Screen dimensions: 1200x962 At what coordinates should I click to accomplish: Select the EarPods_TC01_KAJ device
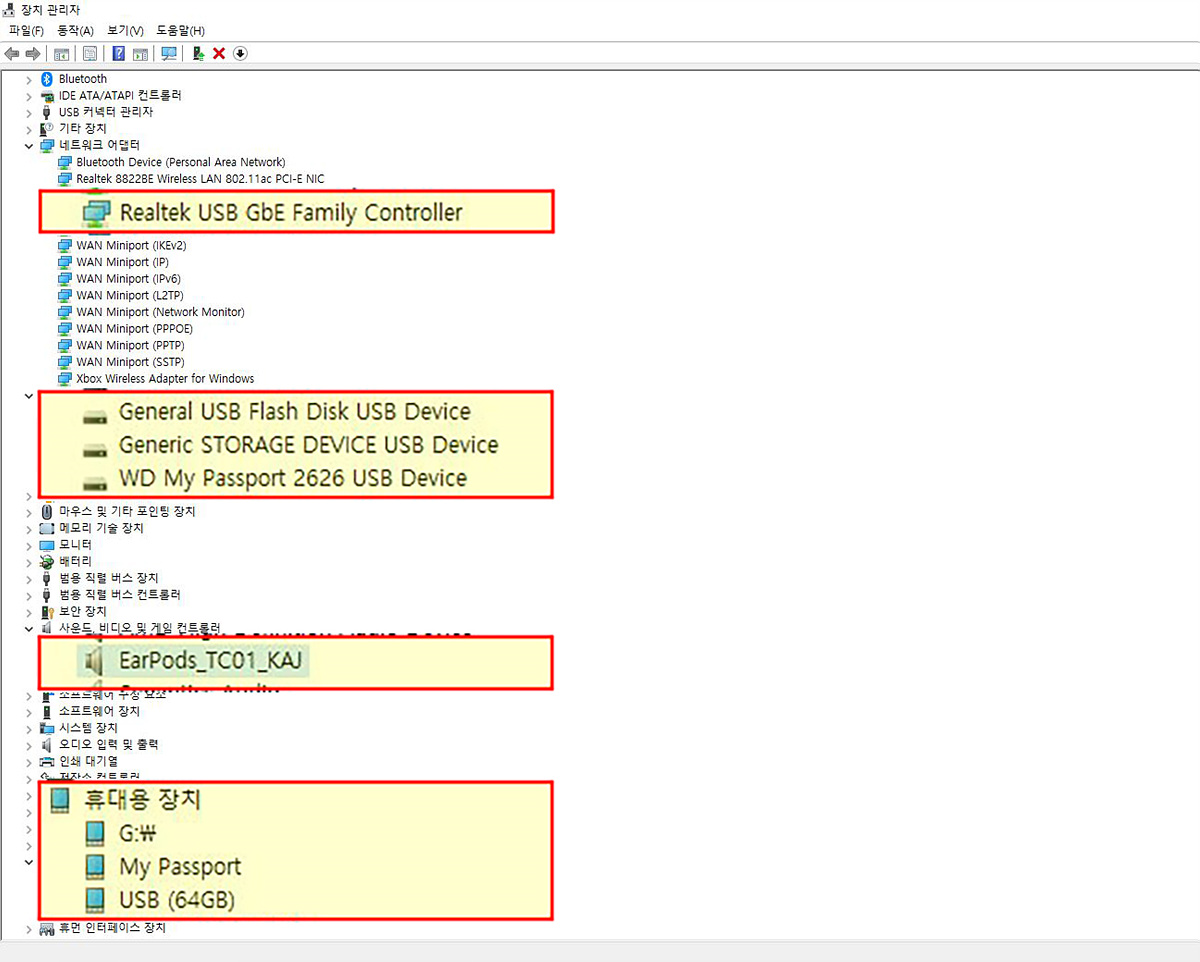tap(210, 661)
